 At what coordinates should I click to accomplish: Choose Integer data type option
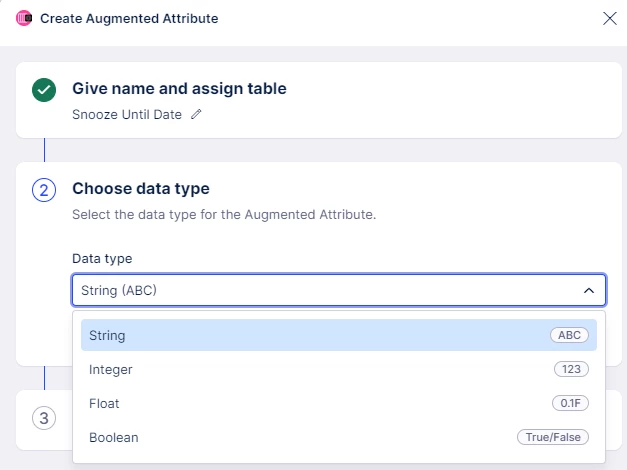(111, 370)
